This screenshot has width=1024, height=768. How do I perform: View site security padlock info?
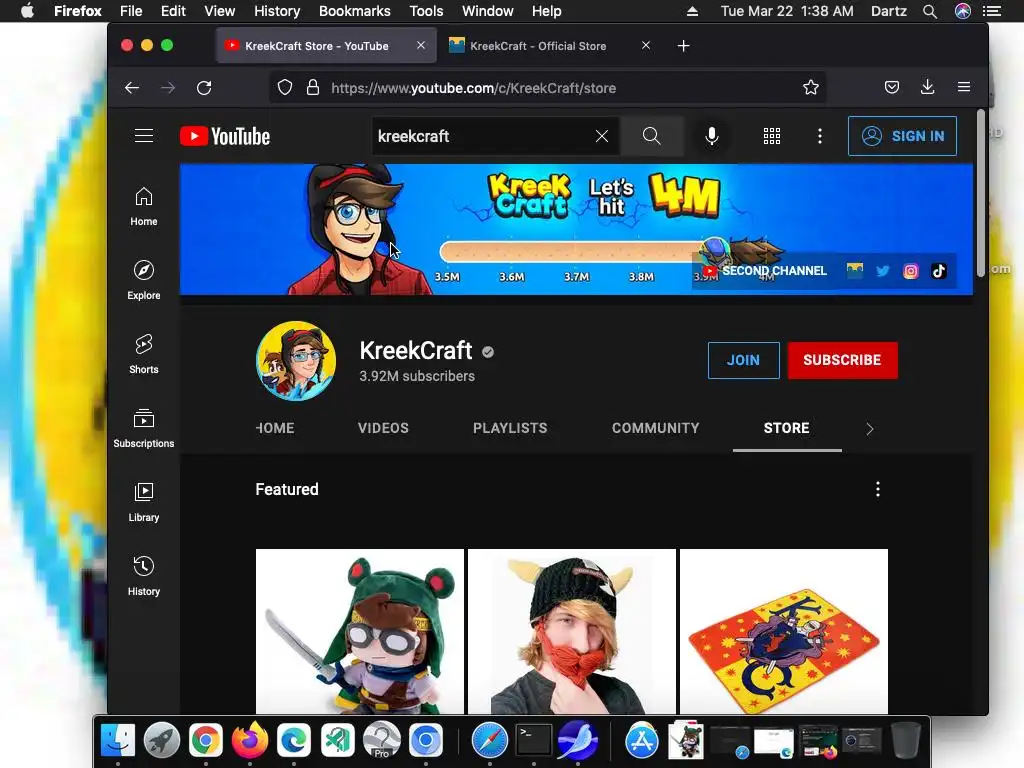(313, 88)
